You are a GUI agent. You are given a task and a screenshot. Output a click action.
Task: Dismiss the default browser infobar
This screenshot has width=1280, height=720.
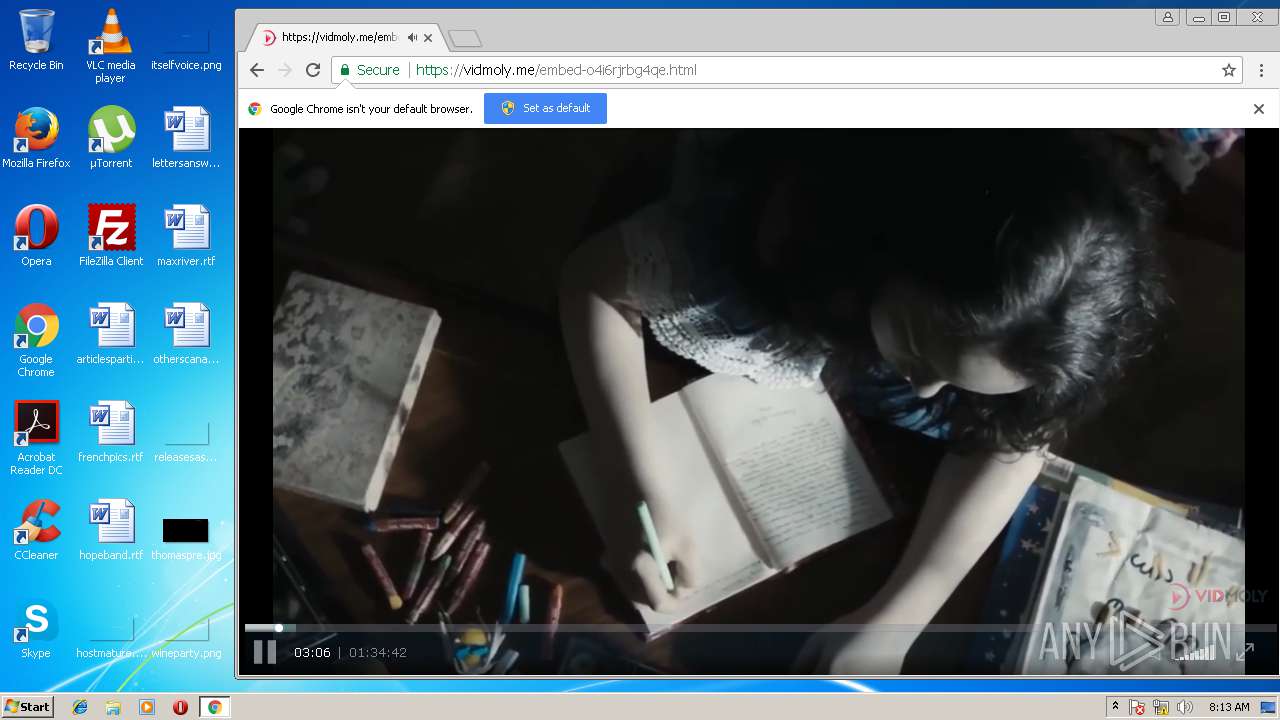pyautogui.click(x=1259, y=109)
